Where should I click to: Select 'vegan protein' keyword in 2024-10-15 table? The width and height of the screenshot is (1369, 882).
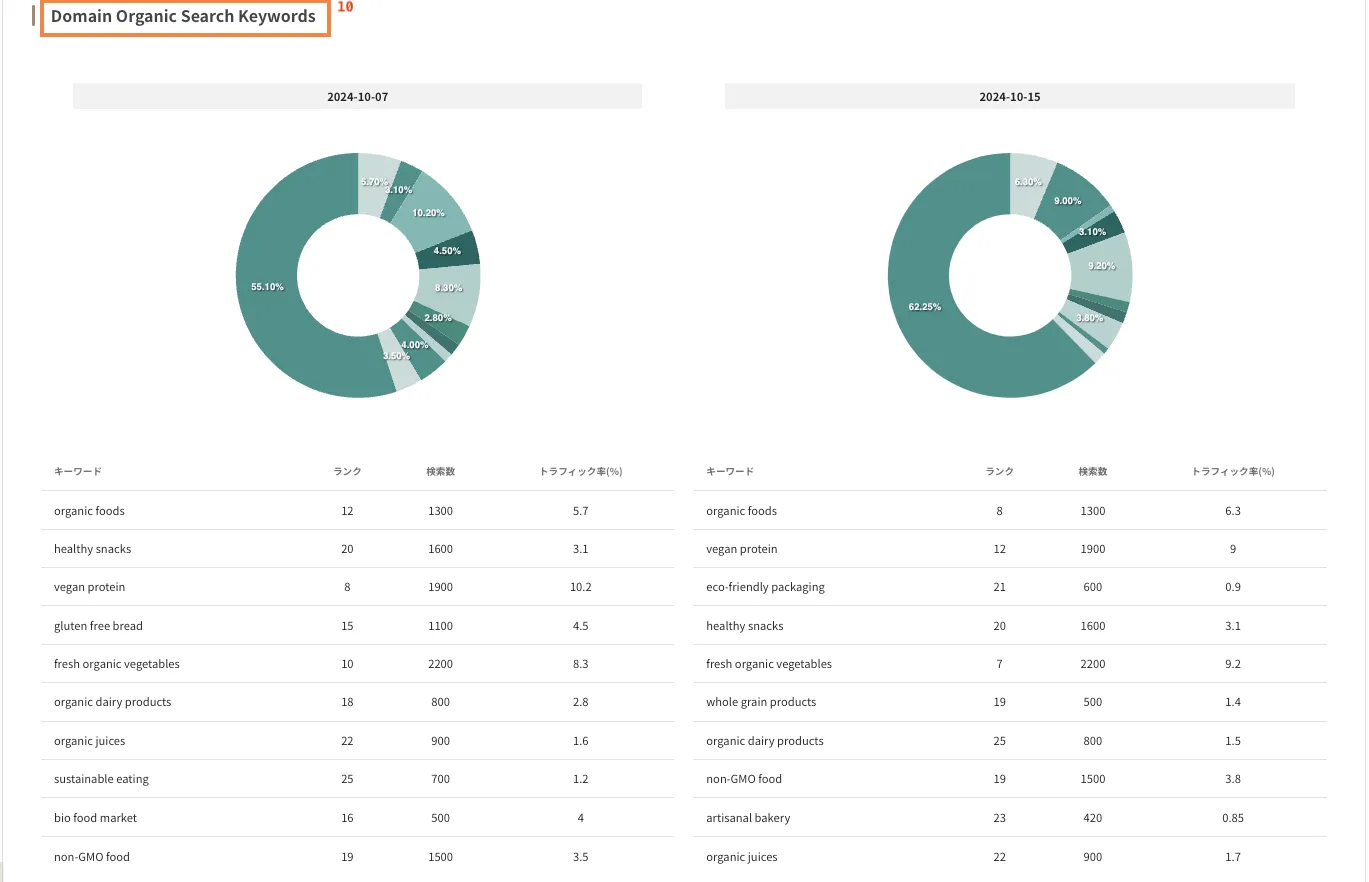click(x=741, y=549)
